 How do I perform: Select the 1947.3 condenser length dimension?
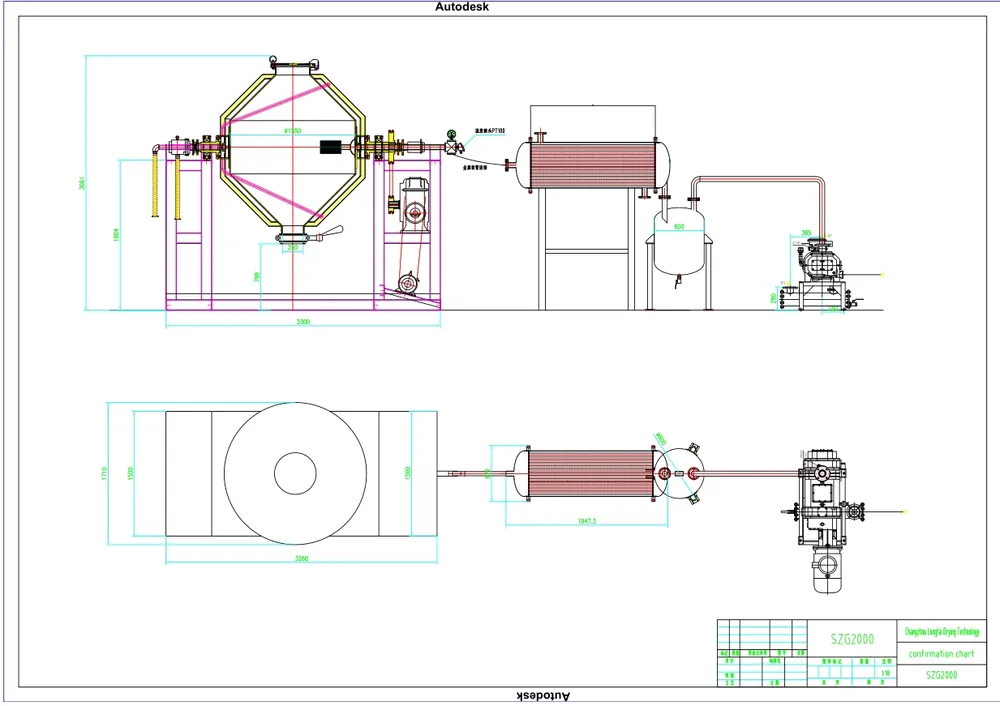point(587,521)
